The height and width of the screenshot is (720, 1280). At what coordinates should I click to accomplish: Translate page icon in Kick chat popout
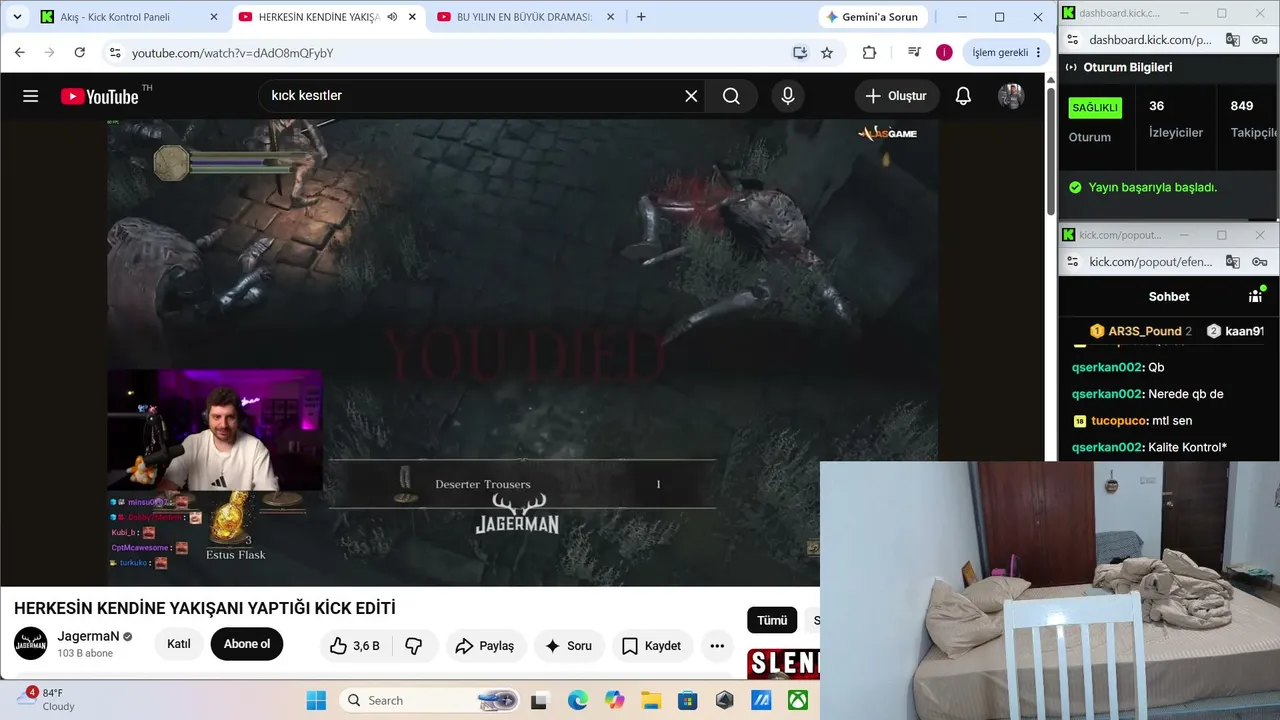[x=1232, y=262]
